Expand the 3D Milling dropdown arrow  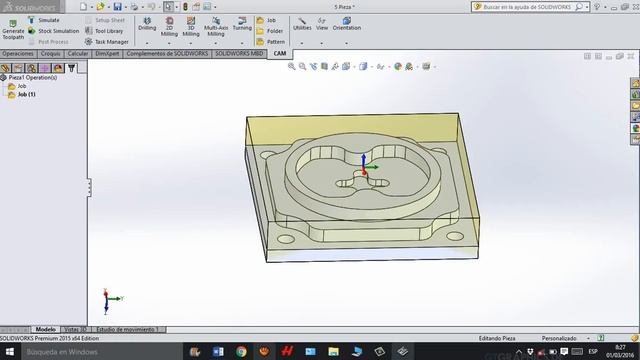tap(191, 43)
